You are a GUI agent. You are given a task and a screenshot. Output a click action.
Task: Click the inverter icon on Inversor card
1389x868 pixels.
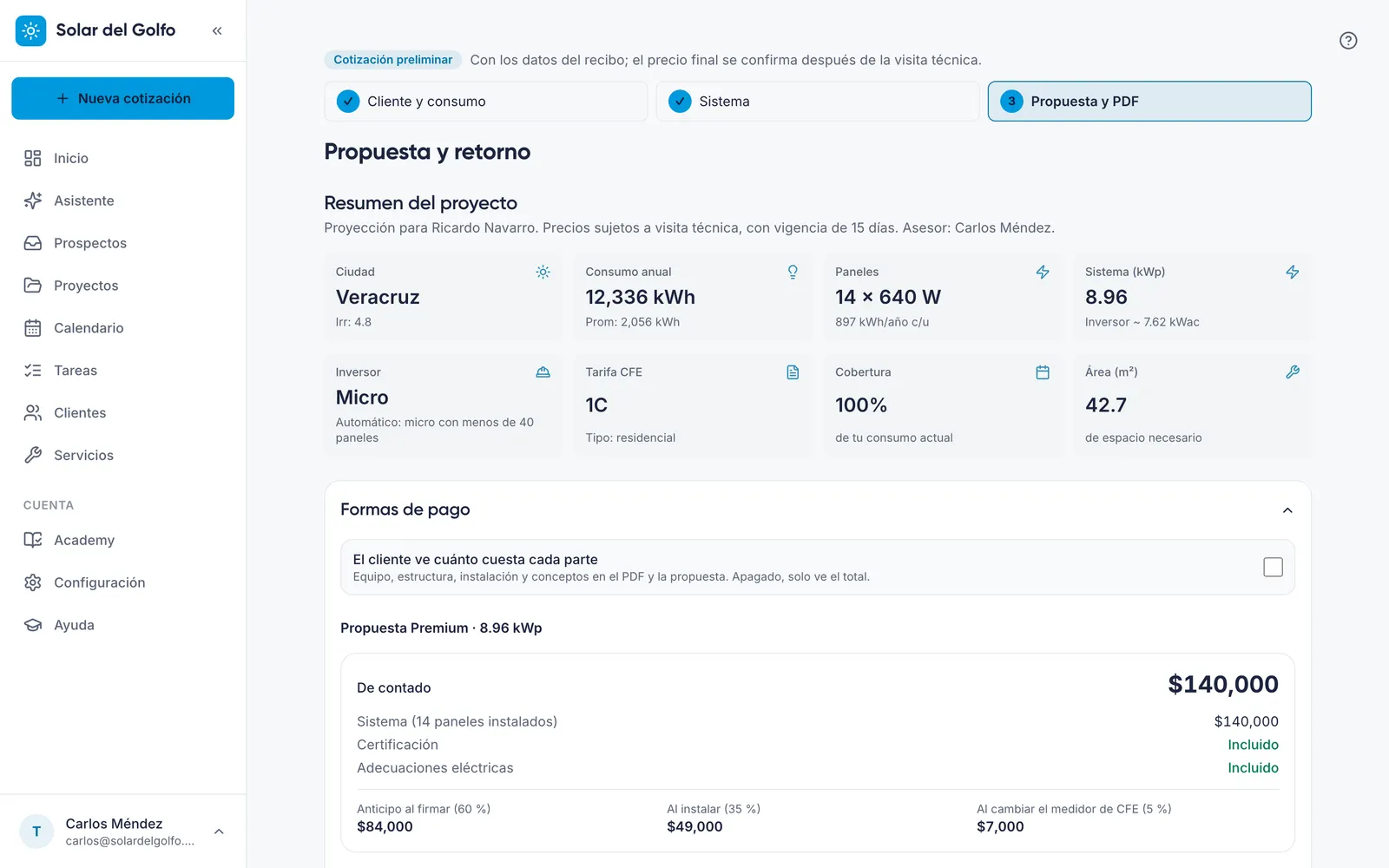(543, 372)
